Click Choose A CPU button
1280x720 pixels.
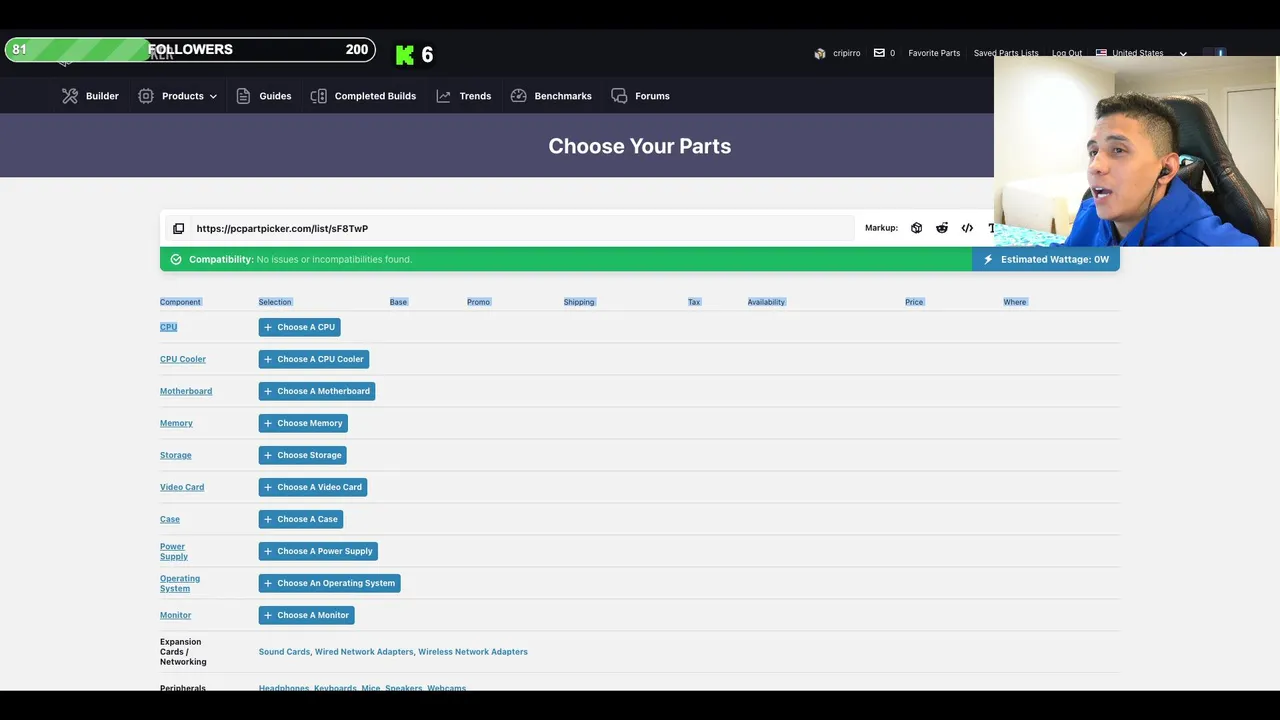(299, 327)
